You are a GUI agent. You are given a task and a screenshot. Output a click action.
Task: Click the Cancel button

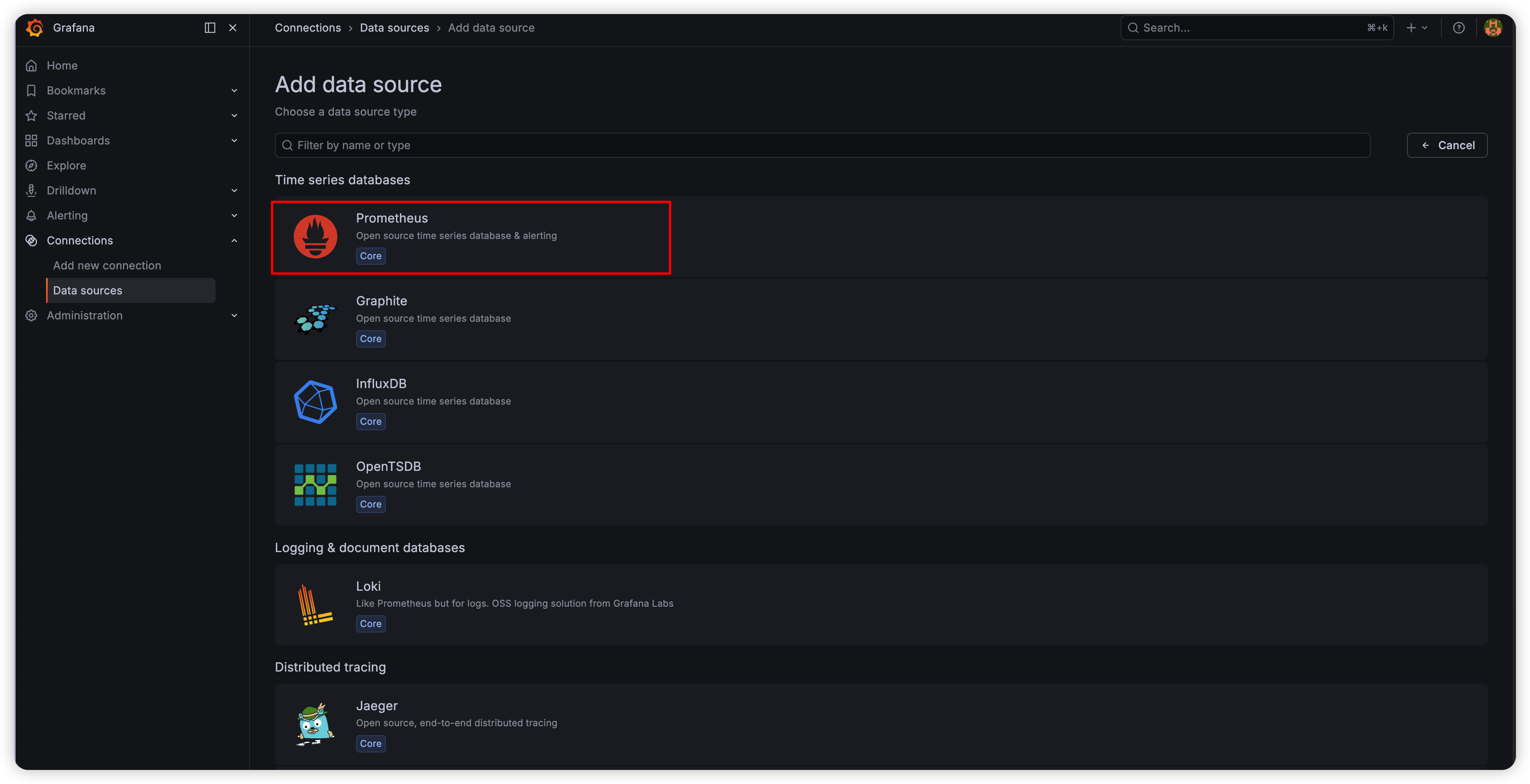(x=1447, y=146)
